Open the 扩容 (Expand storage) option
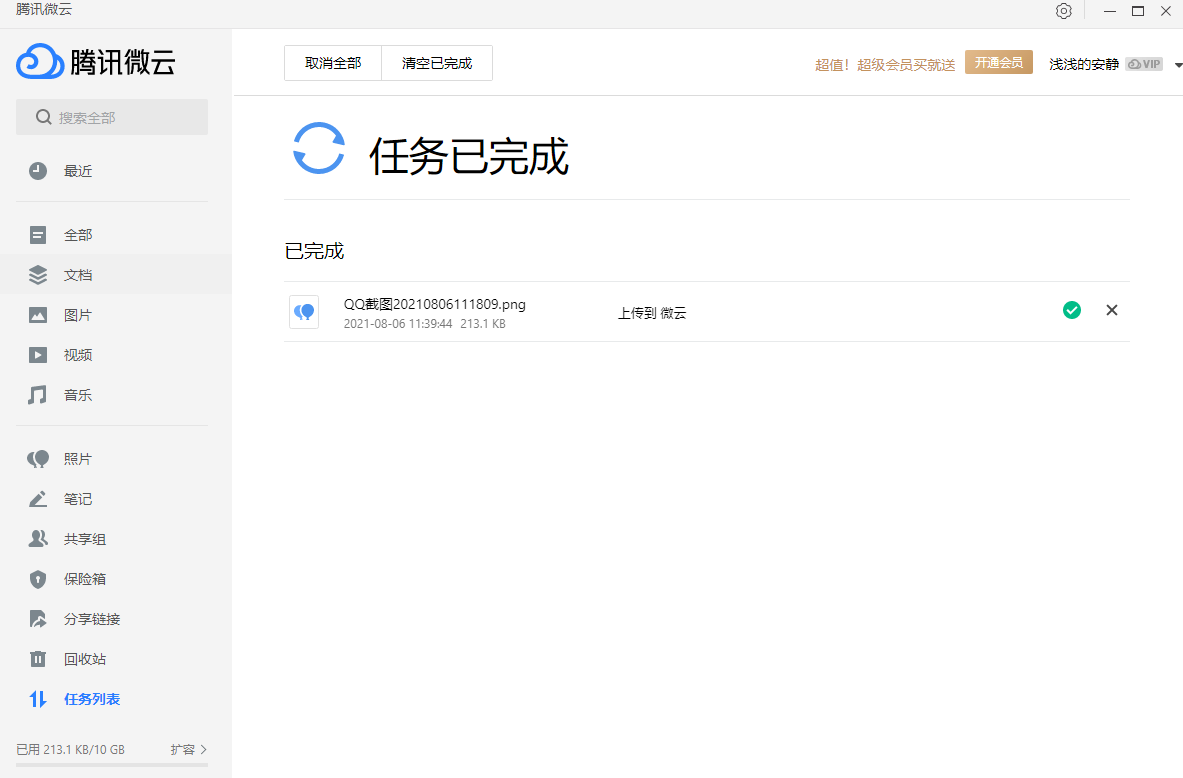Screen dimensions: 1183x778 coord(188,749)
